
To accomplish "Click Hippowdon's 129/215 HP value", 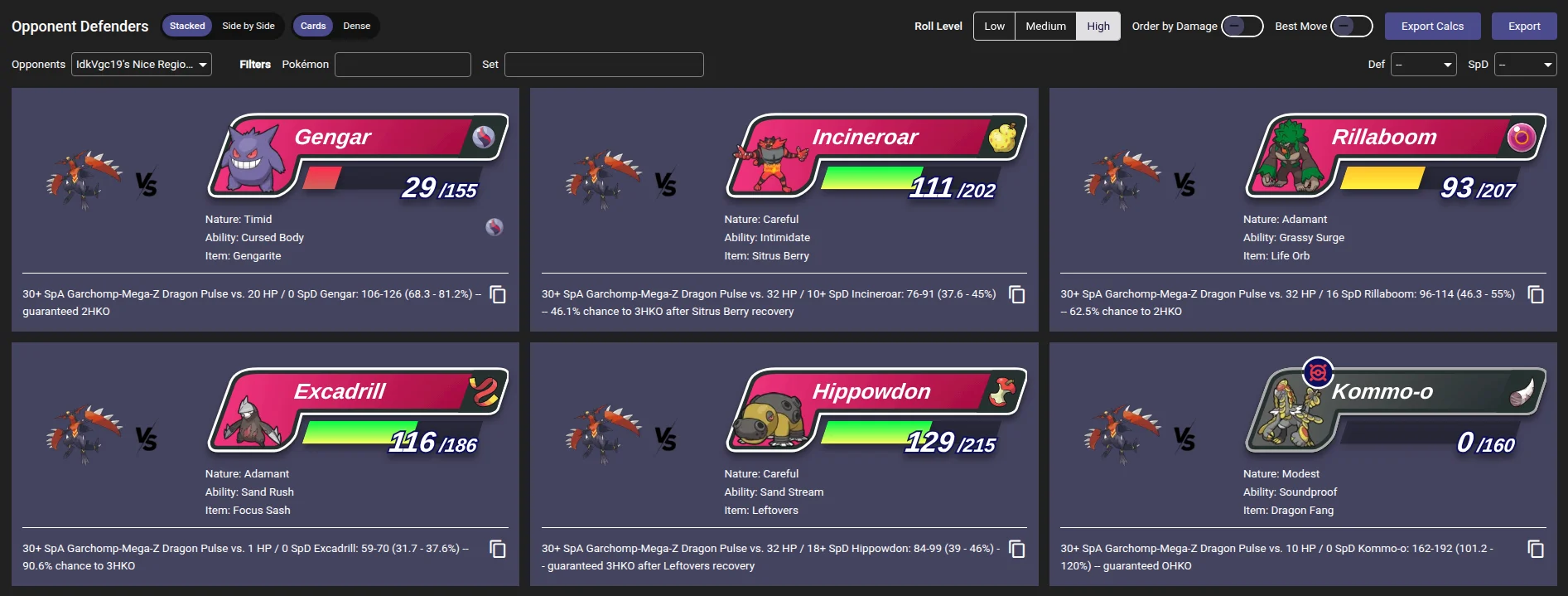I will (951, 443).
